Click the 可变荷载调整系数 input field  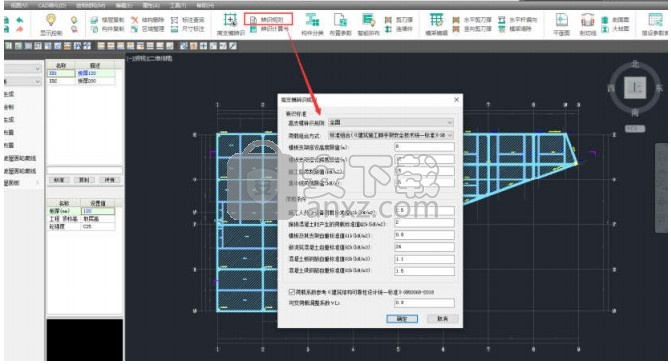tap(424, 303)
